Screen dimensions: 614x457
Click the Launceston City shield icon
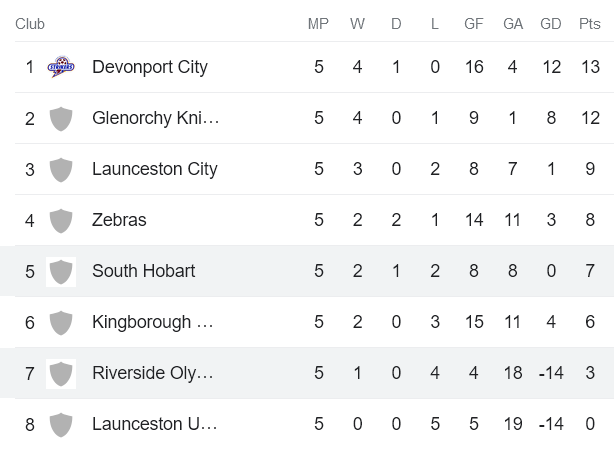point(61,169)
